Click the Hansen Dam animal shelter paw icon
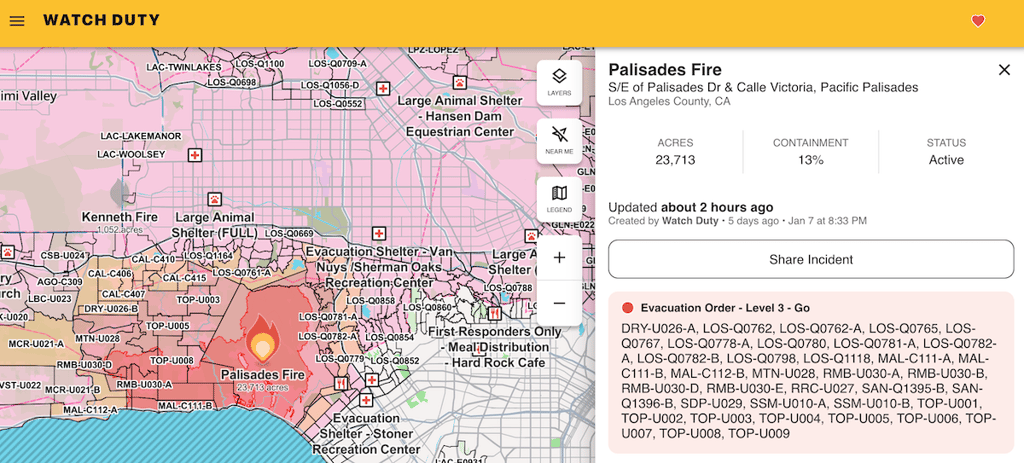1024x463 pixels. [x=460, y=83]
